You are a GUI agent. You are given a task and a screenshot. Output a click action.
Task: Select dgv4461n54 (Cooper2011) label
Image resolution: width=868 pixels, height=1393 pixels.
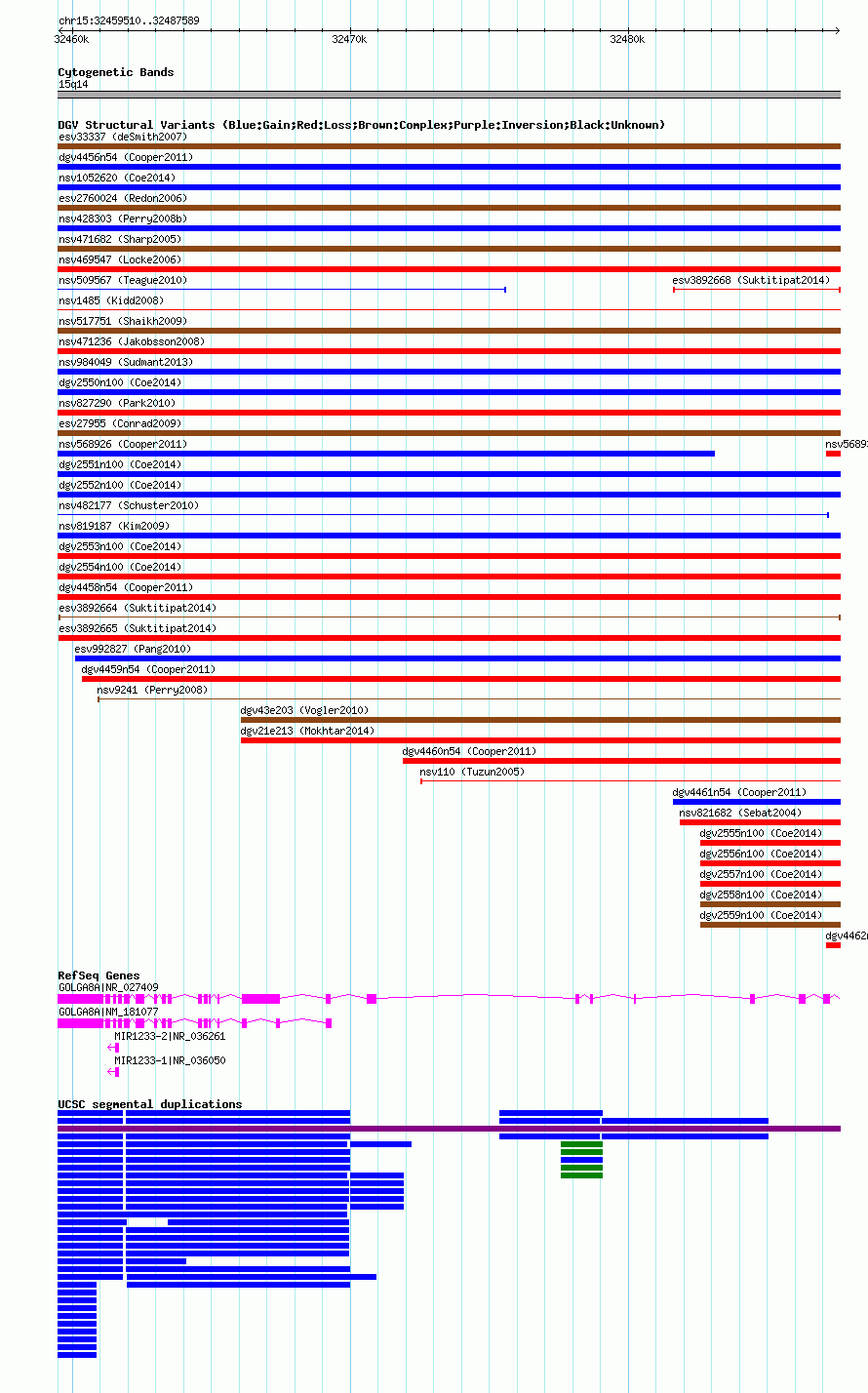coord(740,792)
